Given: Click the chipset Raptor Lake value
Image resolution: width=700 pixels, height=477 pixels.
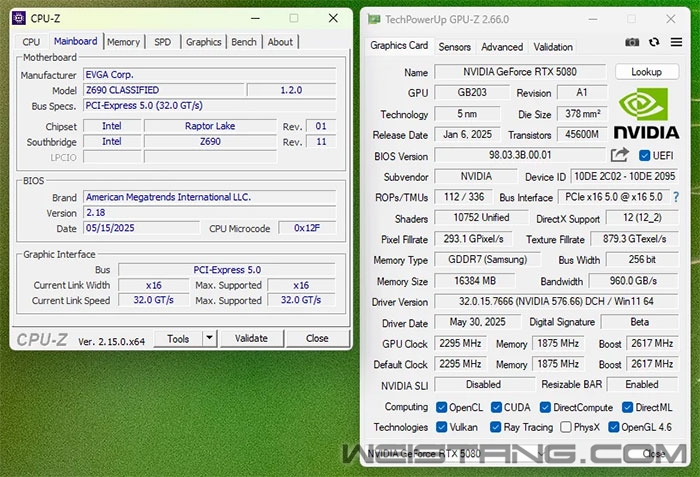Looking at the screenshot, I should tap(210, 126).
